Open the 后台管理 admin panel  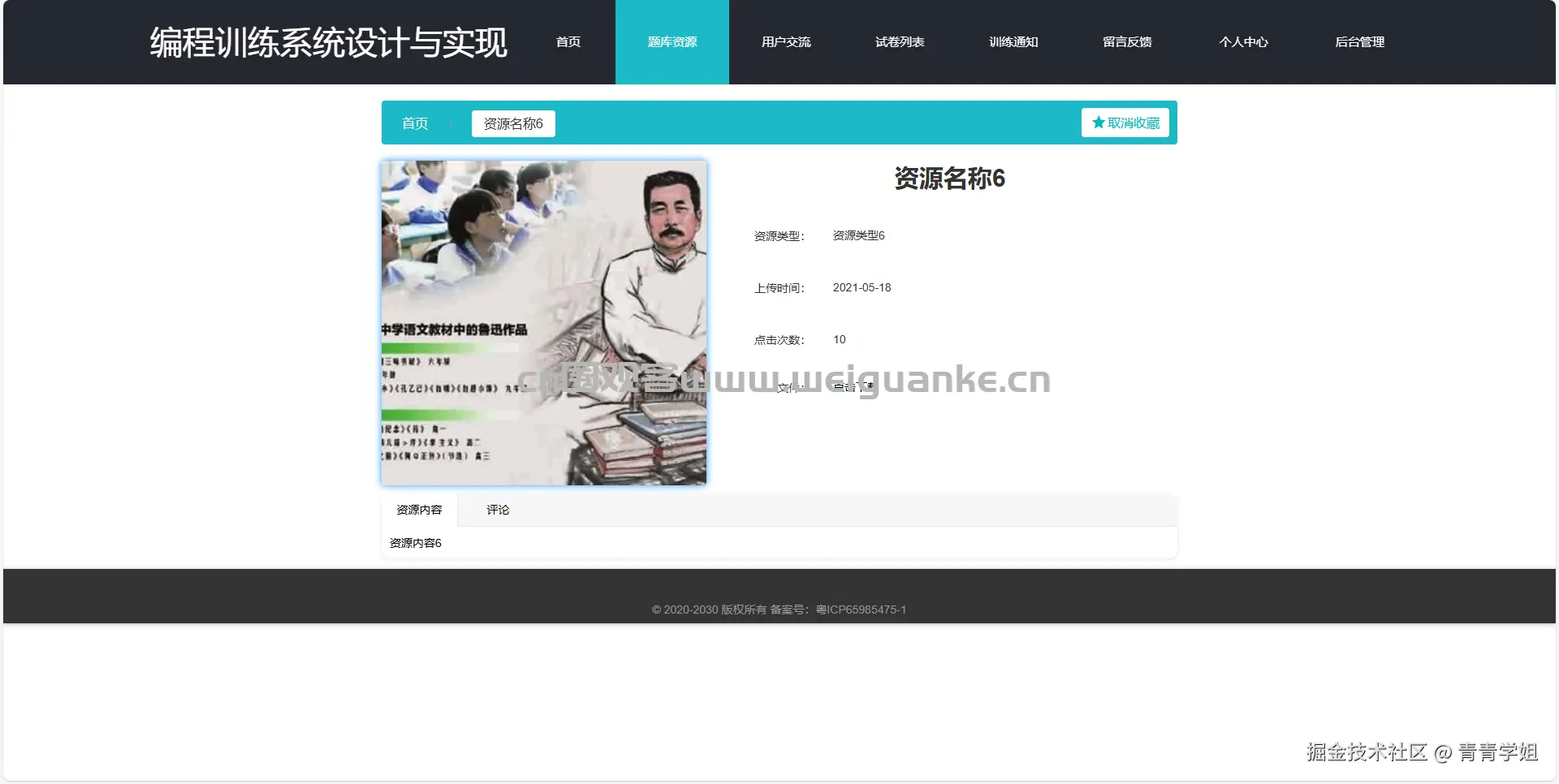pyautogui.click(x=1360, y=42)
